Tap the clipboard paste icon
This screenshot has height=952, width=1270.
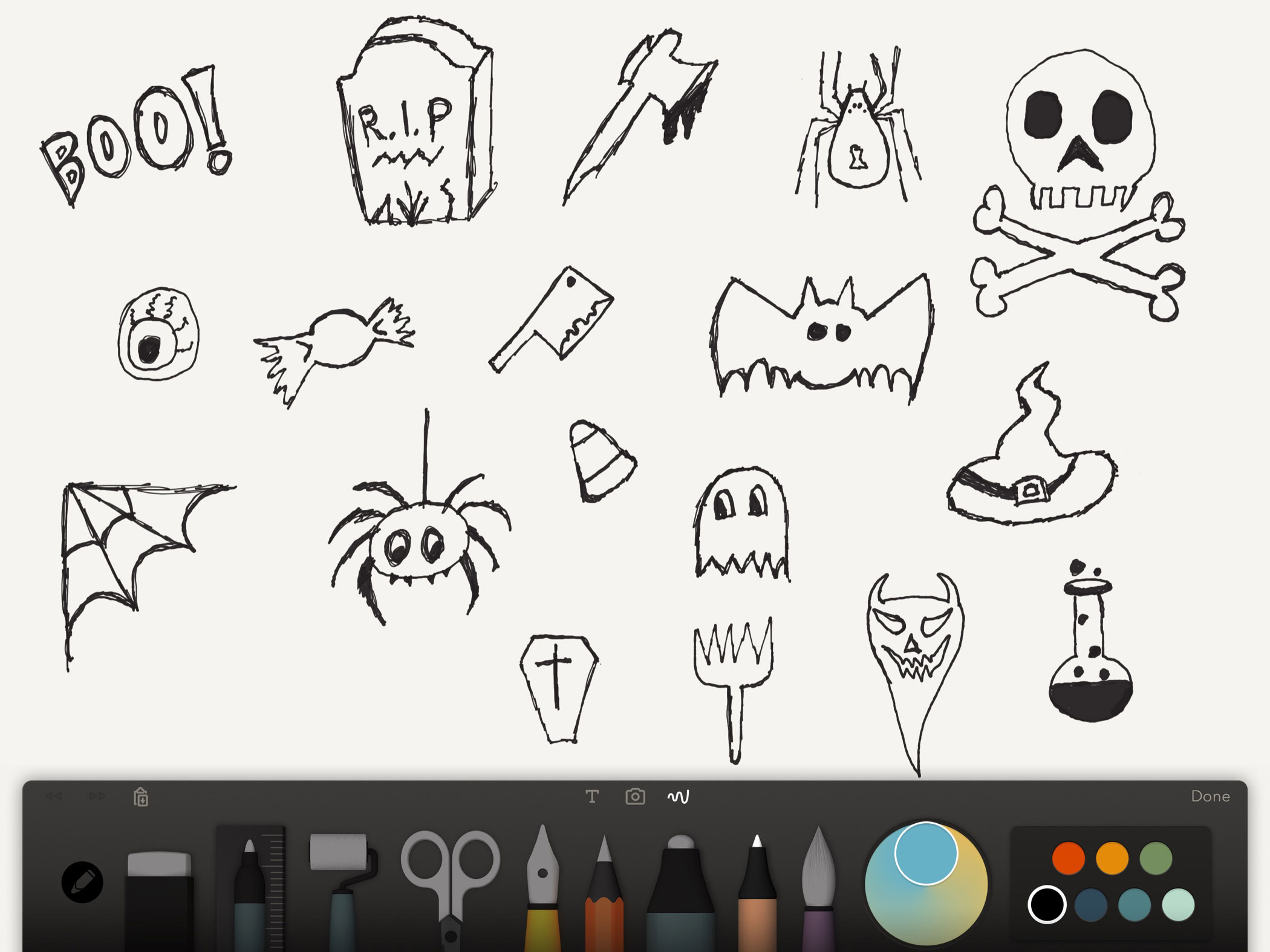coord(140,797)
